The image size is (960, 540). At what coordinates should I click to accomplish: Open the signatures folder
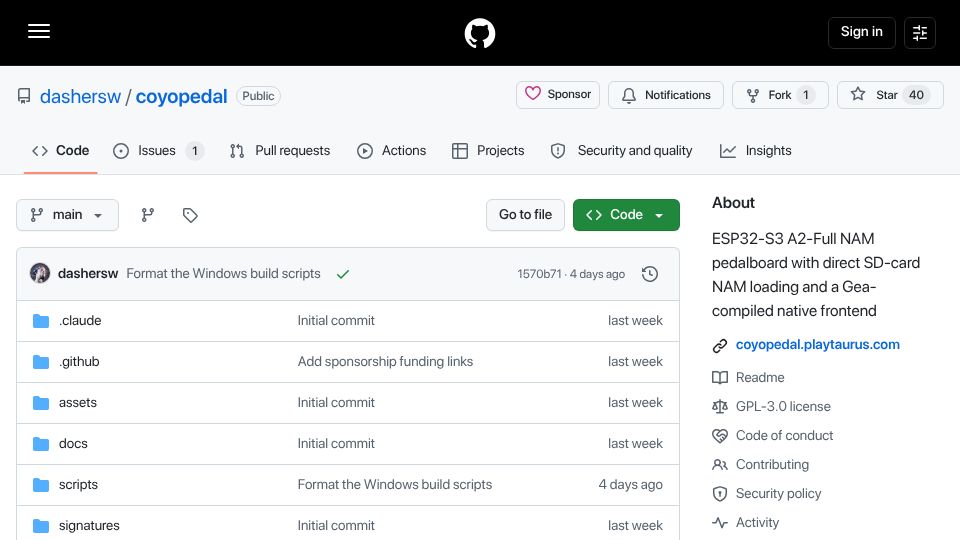pos(89,526)
